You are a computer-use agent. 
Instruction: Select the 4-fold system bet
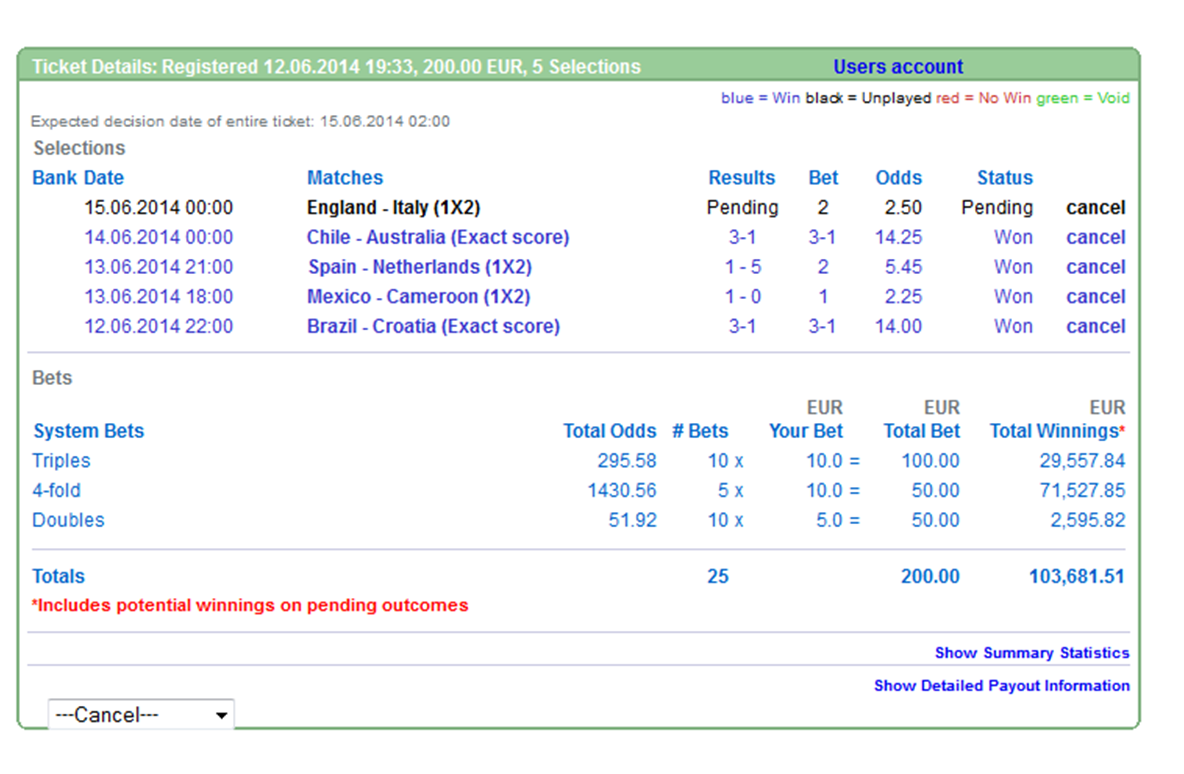[56, 491]
